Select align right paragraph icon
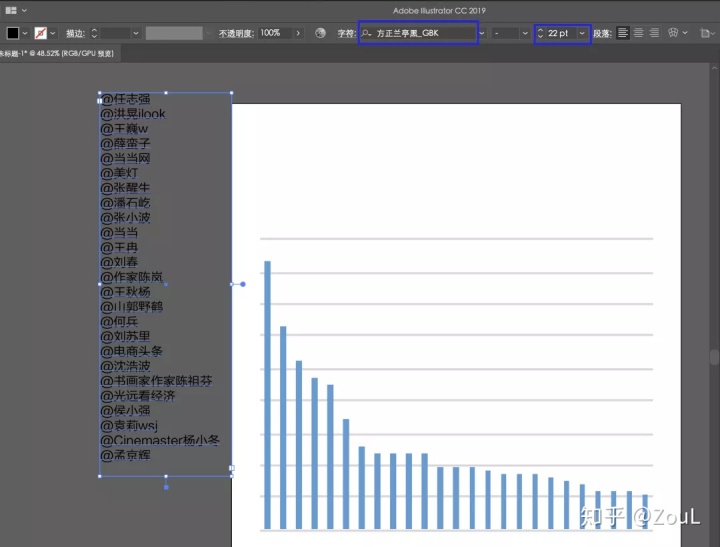Viewport: 720px width, 547px height. 654,33
